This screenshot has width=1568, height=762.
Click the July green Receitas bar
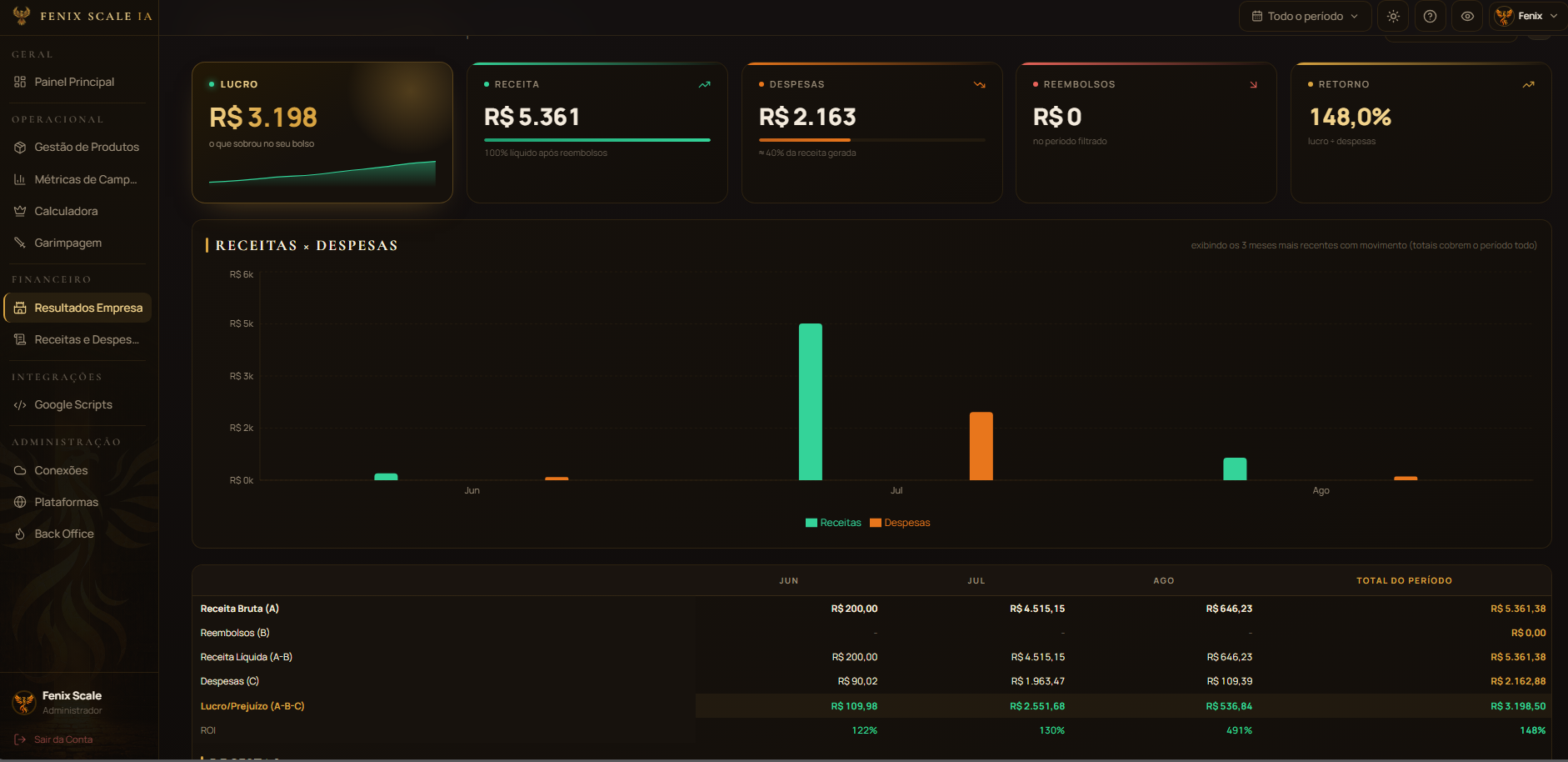pyautogui.click(x=811, y=402)
